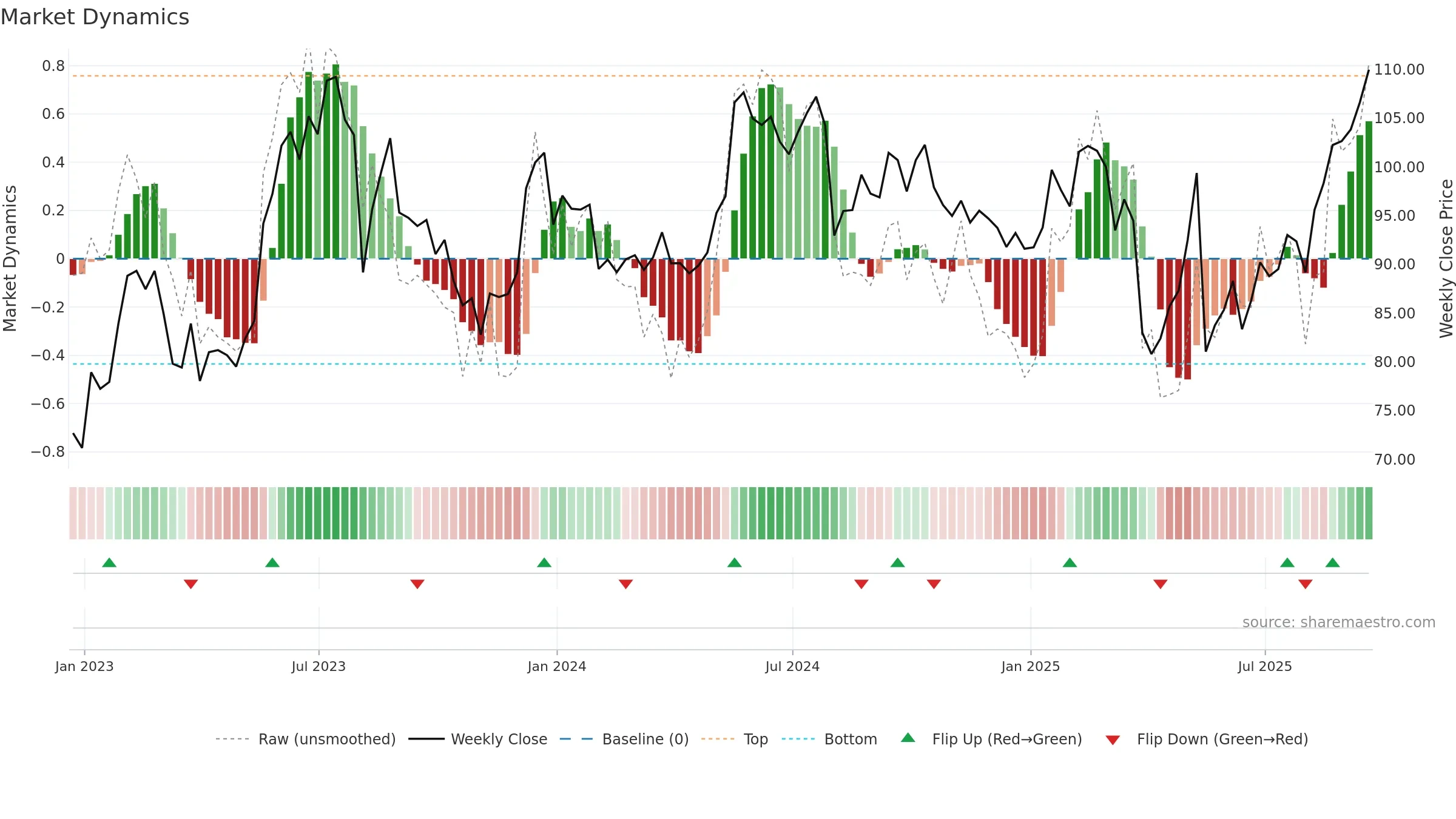Toggle the Flip Down (Green→Red) legend entry
The height and width of the screenshot is (819, 1456).
click(1207, 739)
